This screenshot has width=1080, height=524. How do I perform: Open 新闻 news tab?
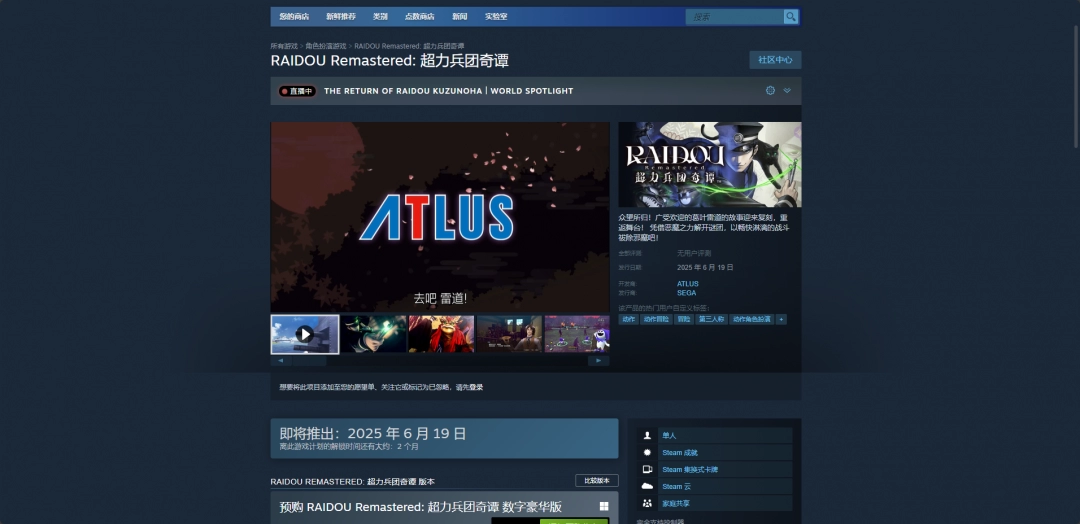coord(459,17)
